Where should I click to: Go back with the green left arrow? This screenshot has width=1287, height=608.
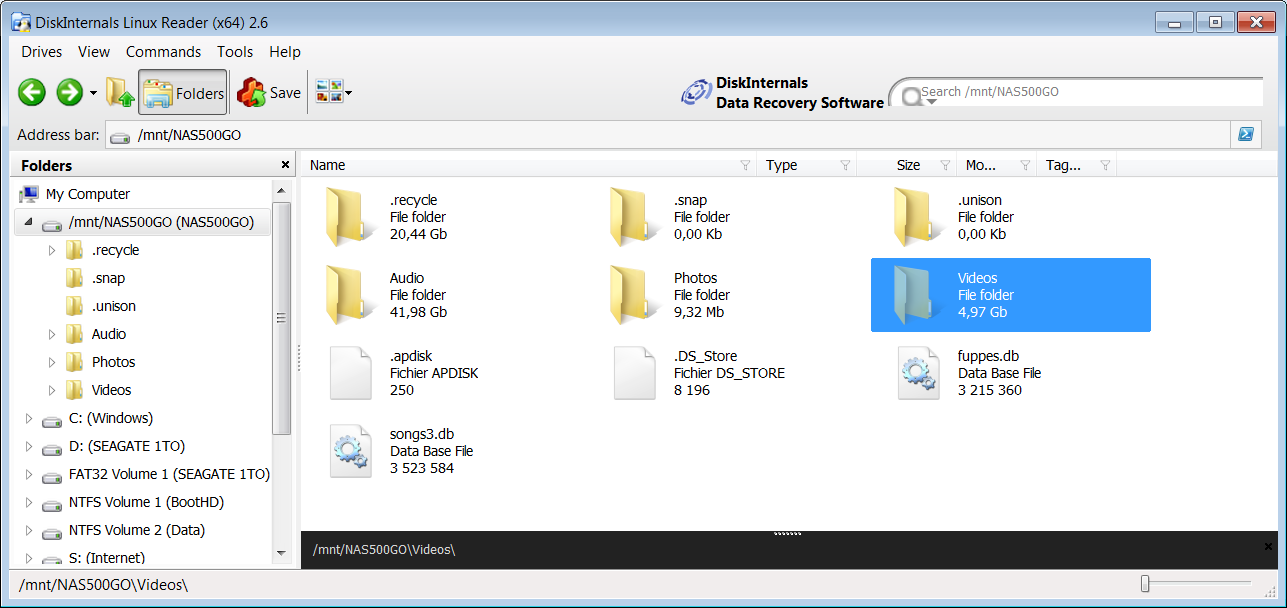(x=32, y=93)
